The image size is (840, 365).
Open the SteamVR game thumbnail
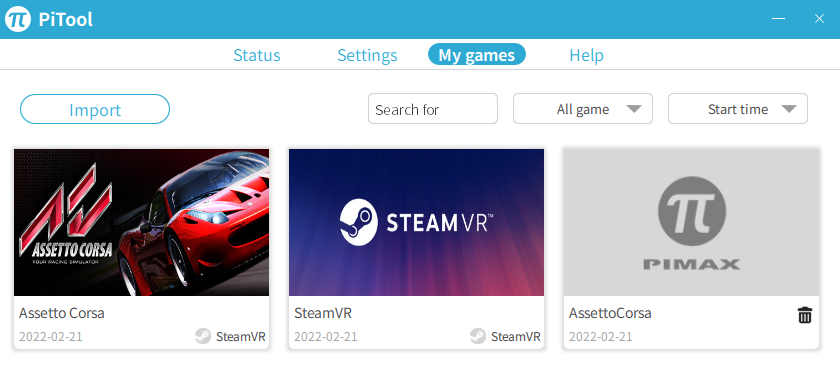click(416, 222)
